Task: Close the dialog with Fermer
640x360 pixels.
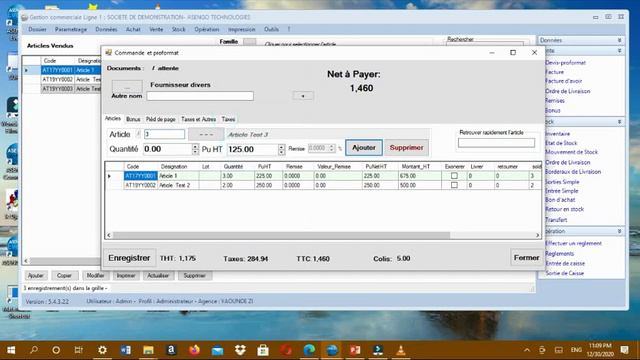Action: pyautogui.click(x=526, y=258)
